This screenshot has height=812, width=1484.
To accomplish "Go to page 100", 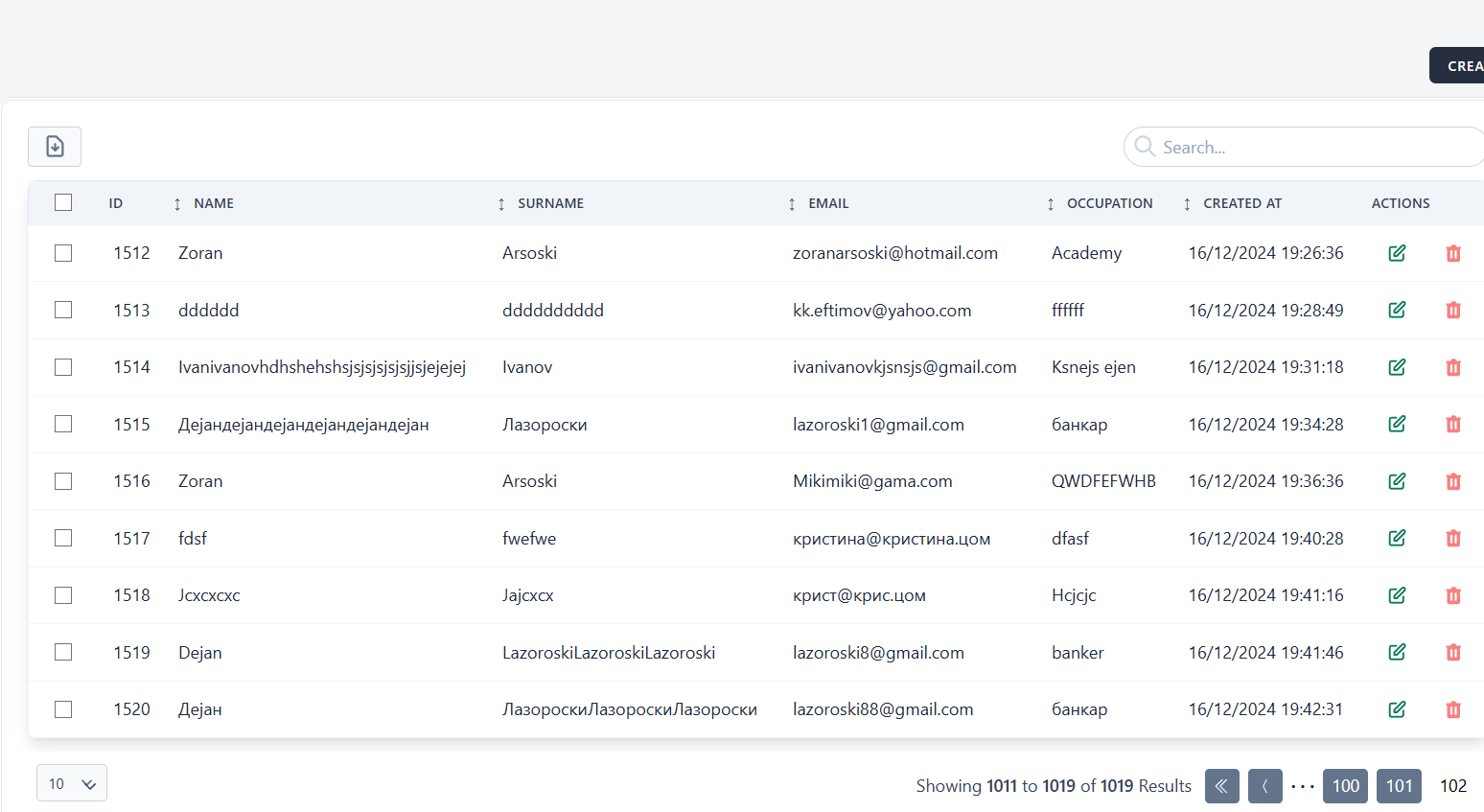I will [x=1345, y=786].
